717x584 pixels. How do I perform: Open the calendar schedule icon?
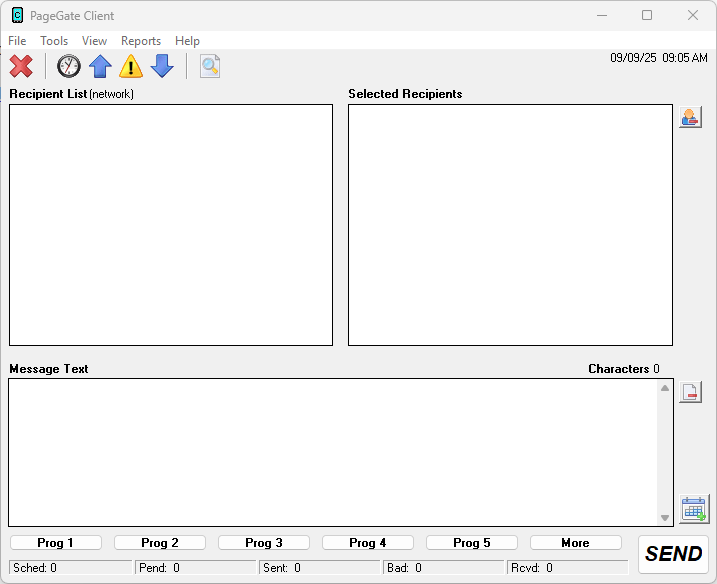pyautogui.click(x=694, y=509)
